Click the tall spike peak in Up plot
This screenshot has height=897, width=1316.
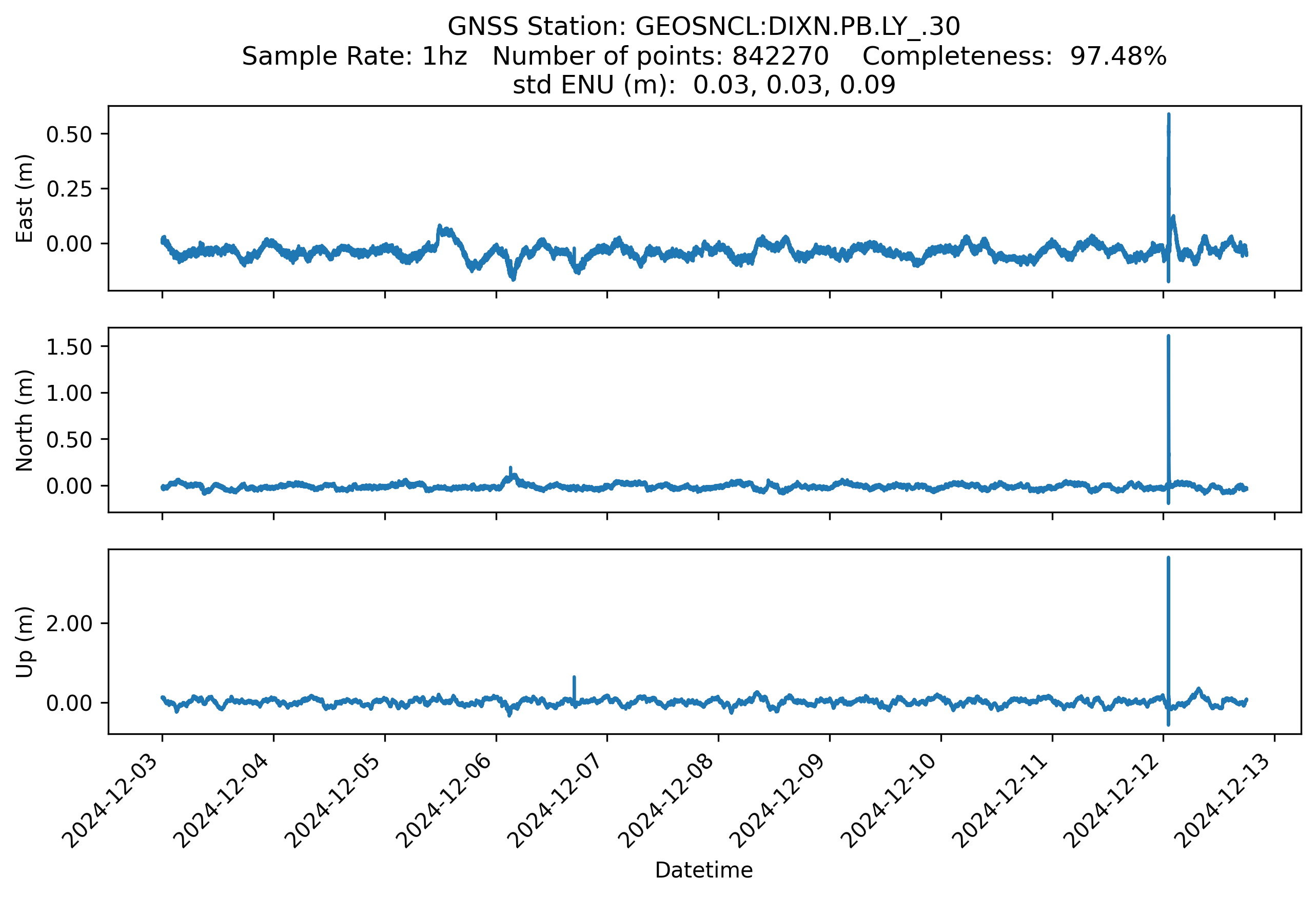click(x=1168, y=560)
